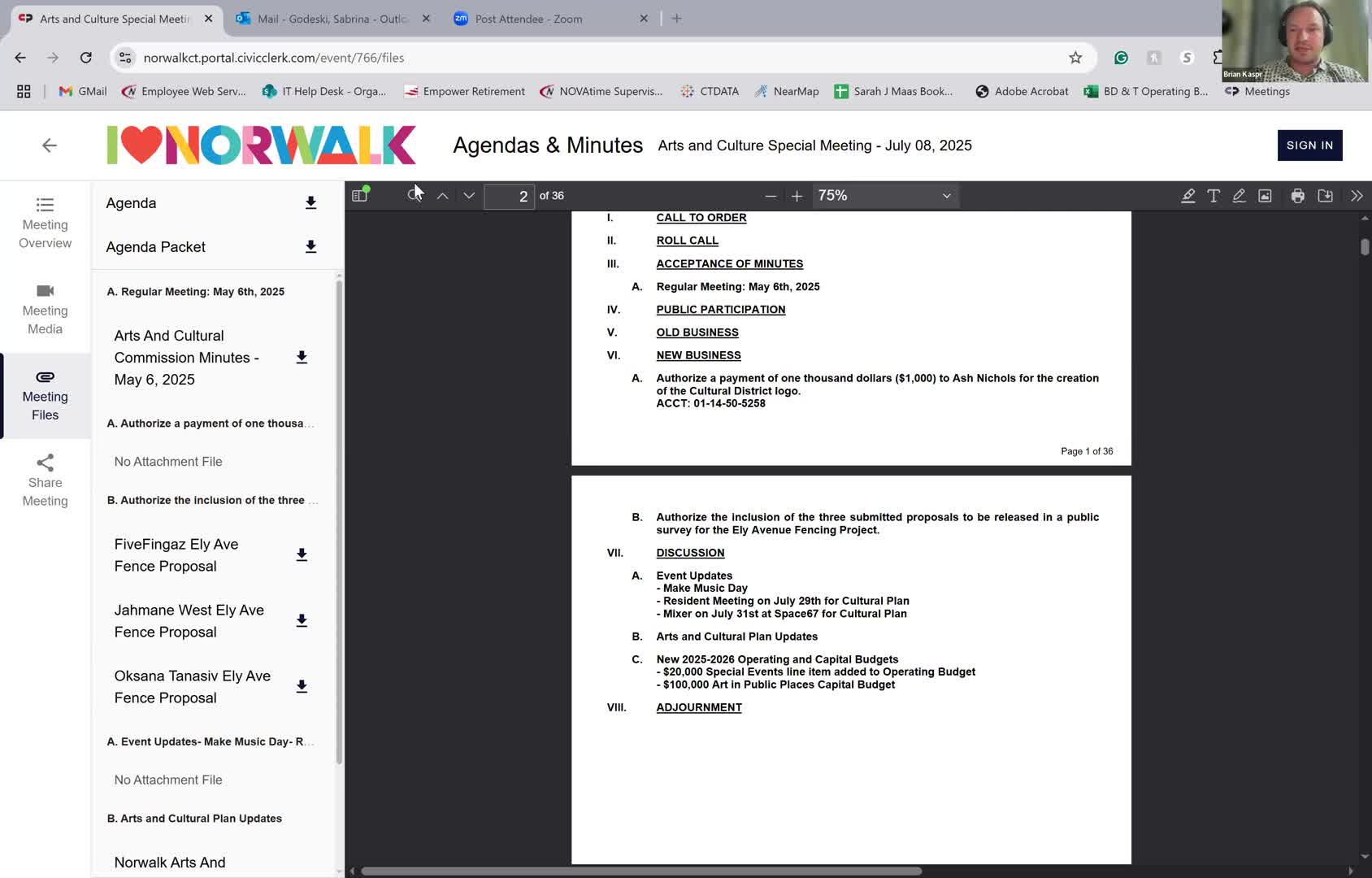Switch to the Meeting Media tab
This screenshot has height=878, width=1372.
click(46, 309)
